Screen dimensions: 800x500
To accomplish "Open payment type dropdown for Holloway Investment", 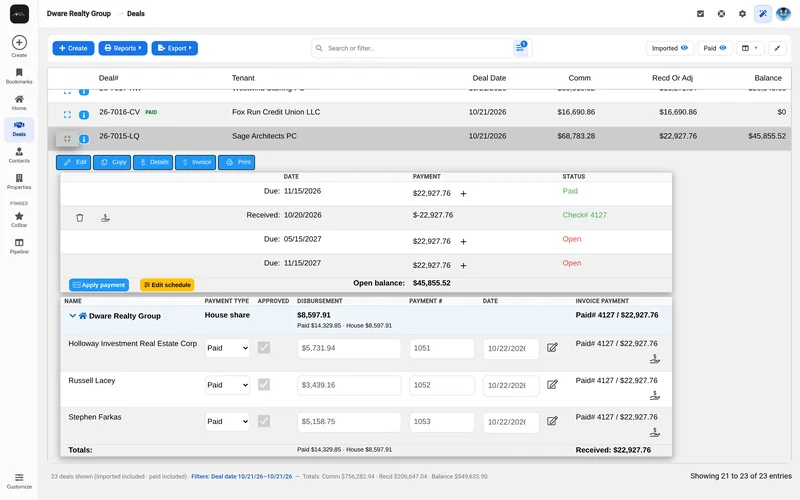I will tap(228, 348).
